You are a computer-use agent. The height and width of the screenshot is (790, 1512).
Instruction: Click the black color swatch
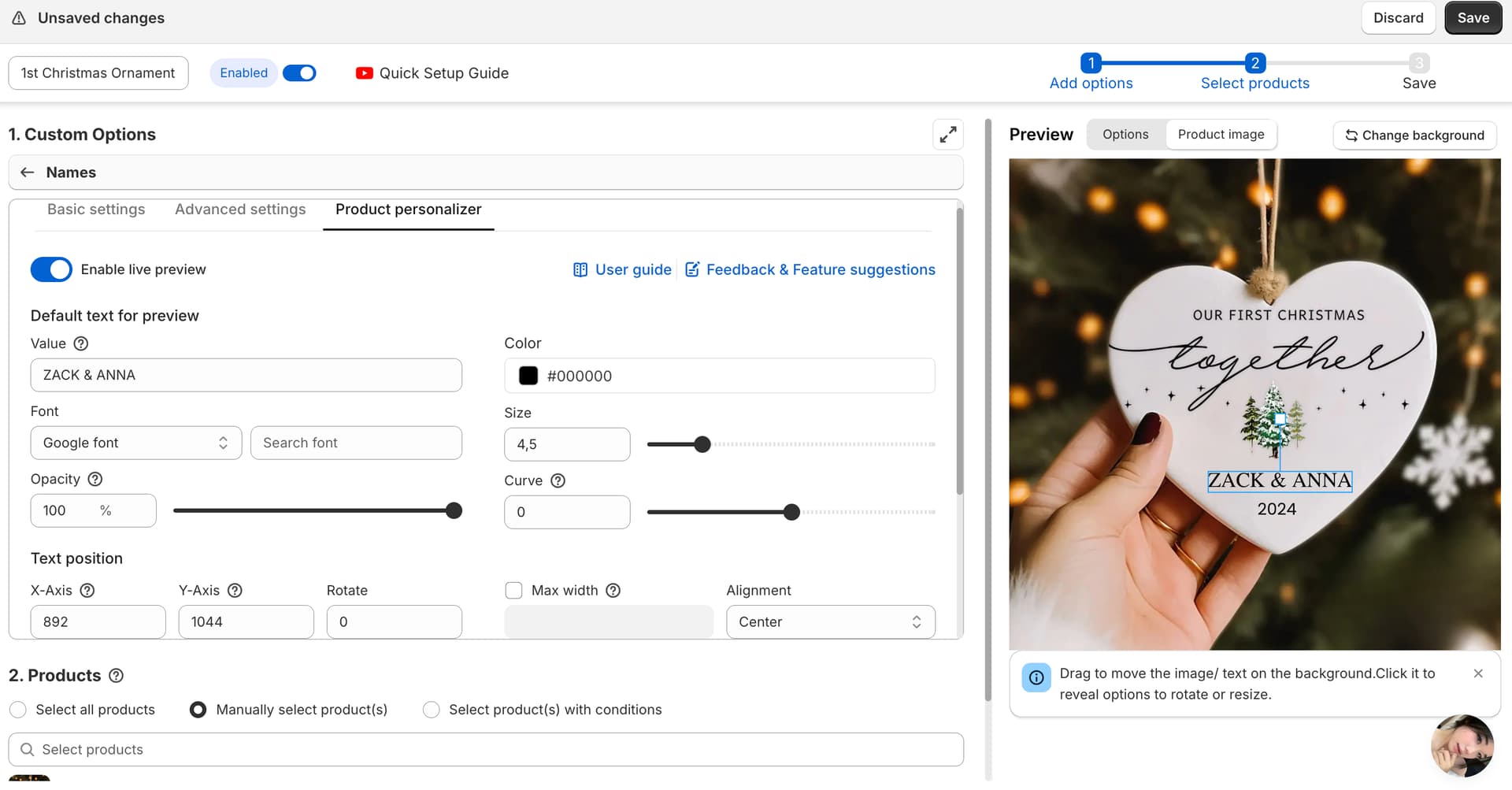click(x=528, y=376)
